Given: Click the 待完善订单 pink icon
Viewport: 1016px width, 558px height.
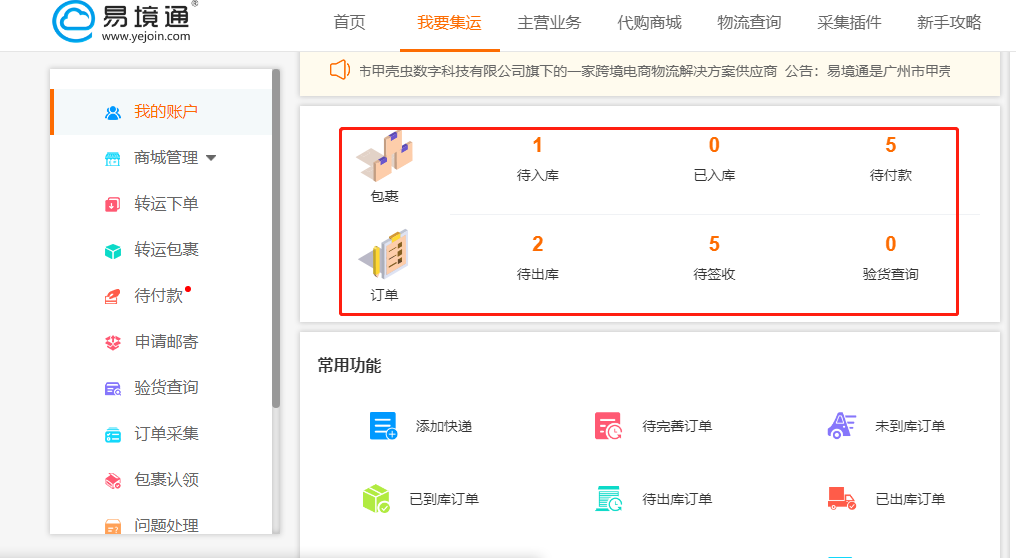Looking at the screenshot, I should (608, 426).
